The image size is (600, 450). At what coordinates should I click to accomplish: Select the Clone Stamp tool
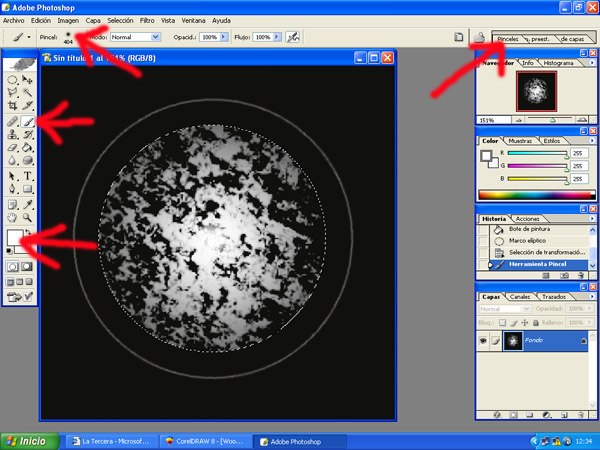click(12, 135)
